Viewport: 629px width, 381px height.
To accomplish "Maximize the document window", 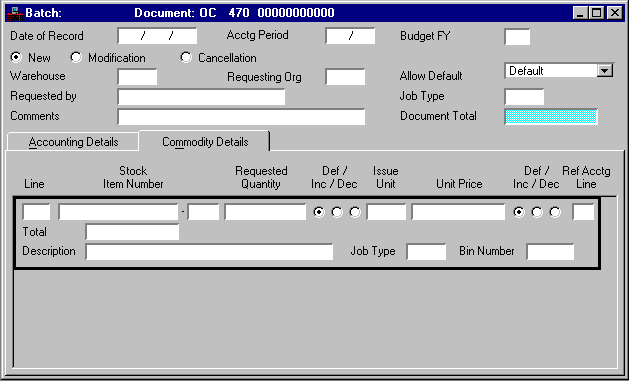I will tap(597, 13).
